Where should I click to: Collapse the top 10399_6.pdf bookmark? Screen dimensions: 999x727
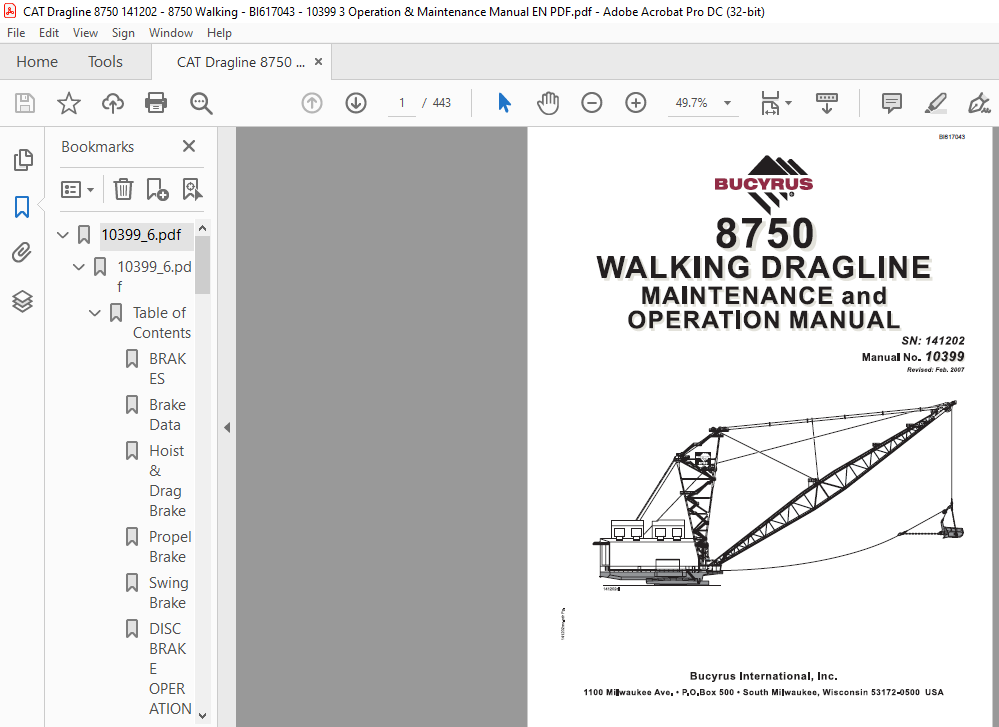pos(62,235)
